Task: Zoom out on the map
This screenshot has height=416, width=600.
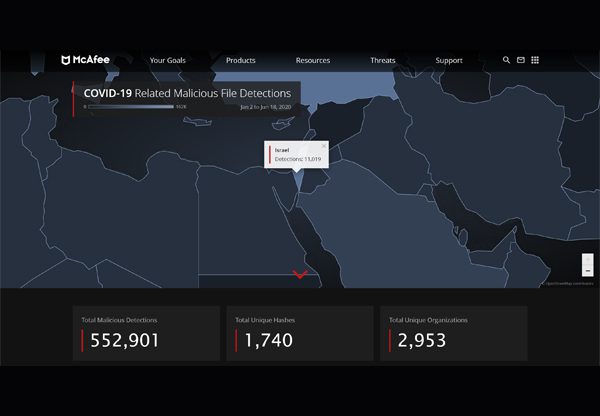Action: tap(587, 271)
